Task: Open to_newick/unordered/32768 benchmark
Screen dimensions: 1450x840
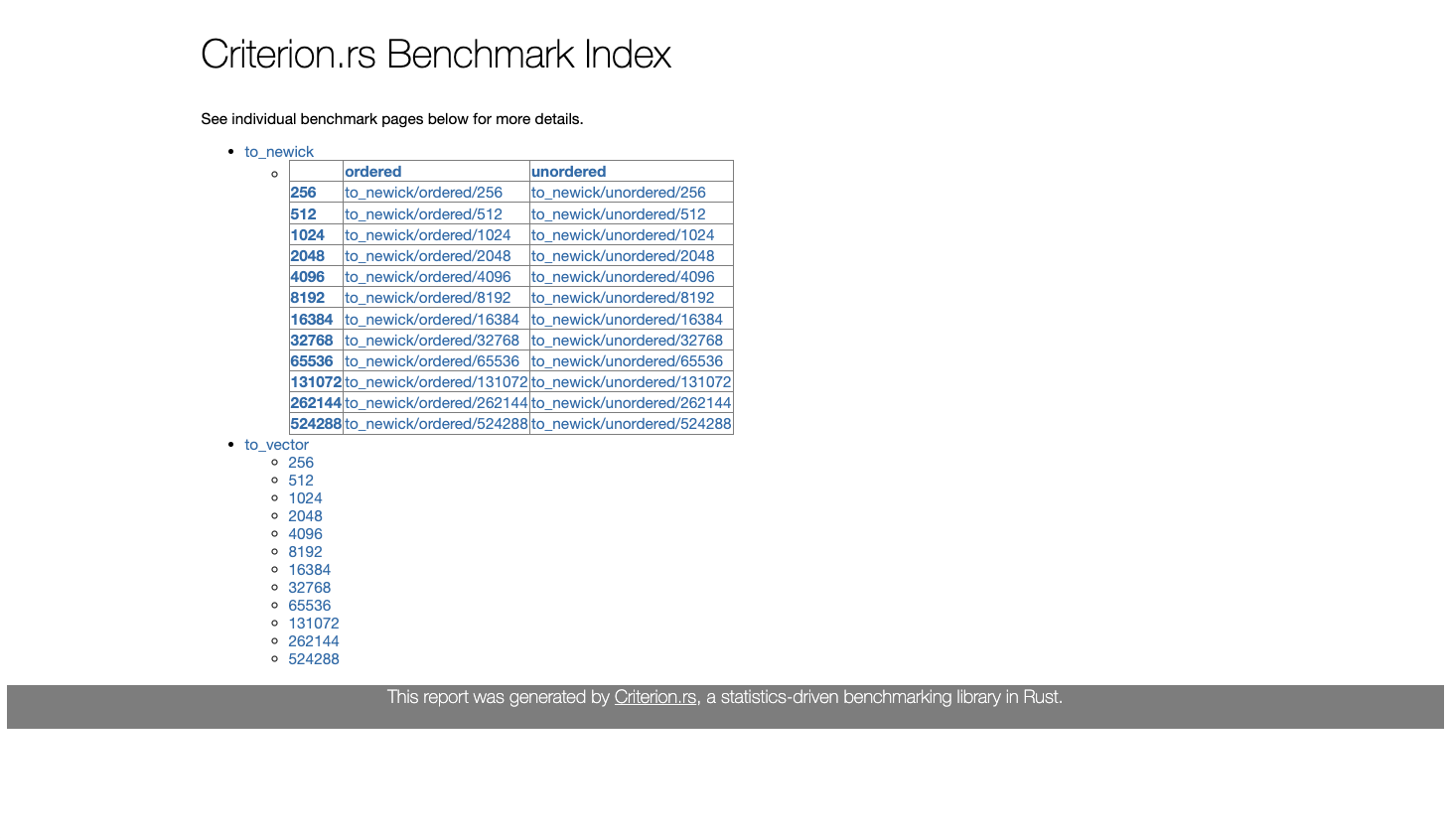Action: [627, 341]
